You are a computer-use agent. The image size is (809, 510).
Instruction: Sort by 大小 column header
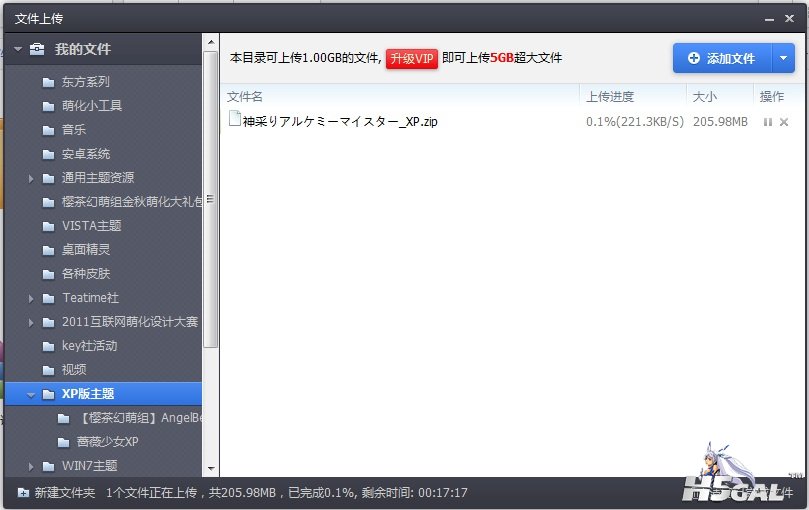tap(703, 96)
